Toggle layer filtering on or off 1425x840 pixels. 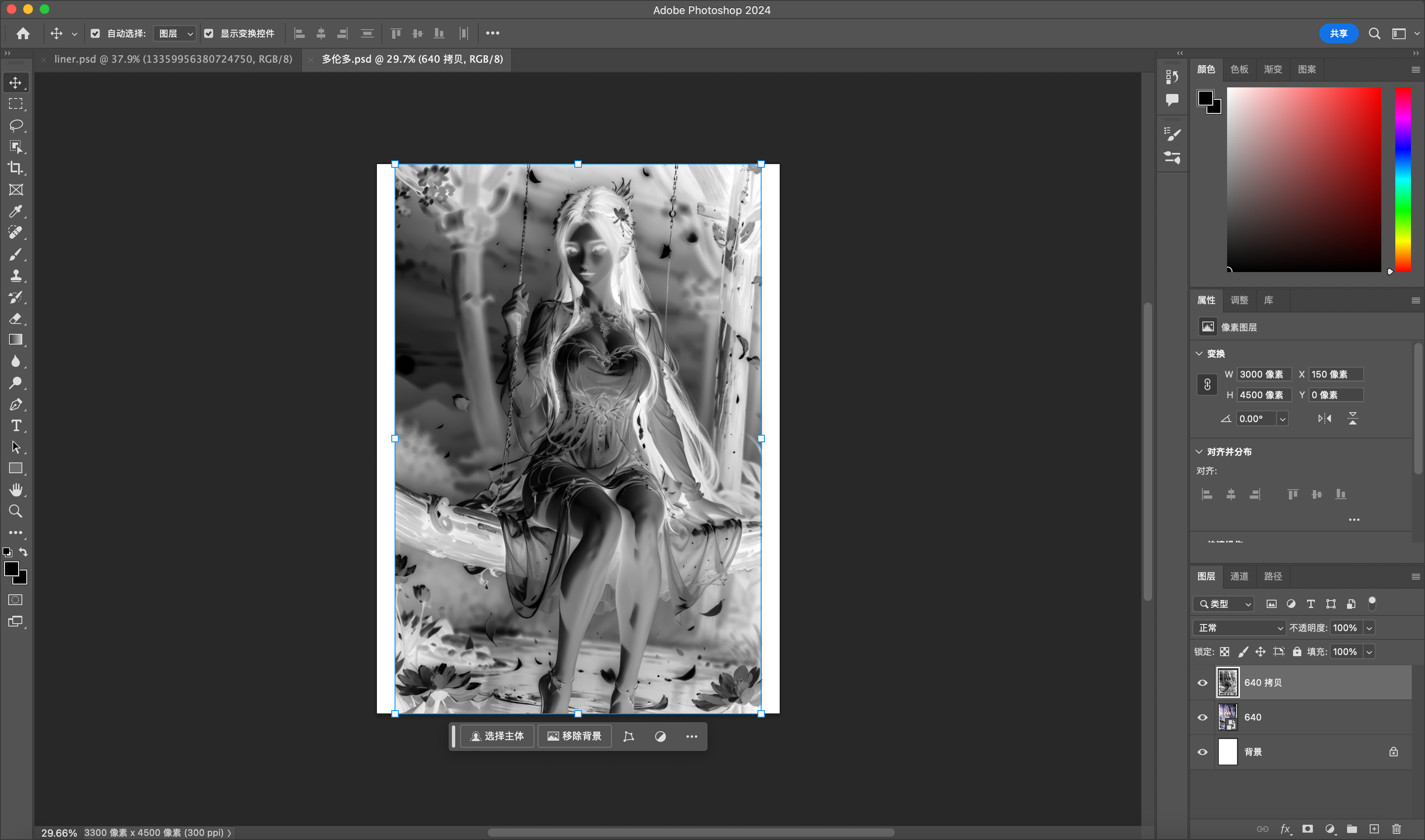pyautogui.click(x=1372, y=603)
